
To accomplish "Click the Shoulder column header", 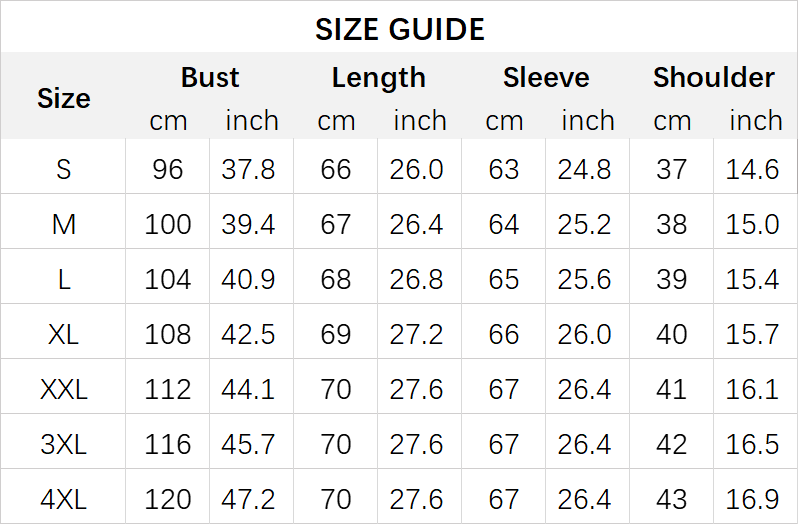I will tap(714, 78).
